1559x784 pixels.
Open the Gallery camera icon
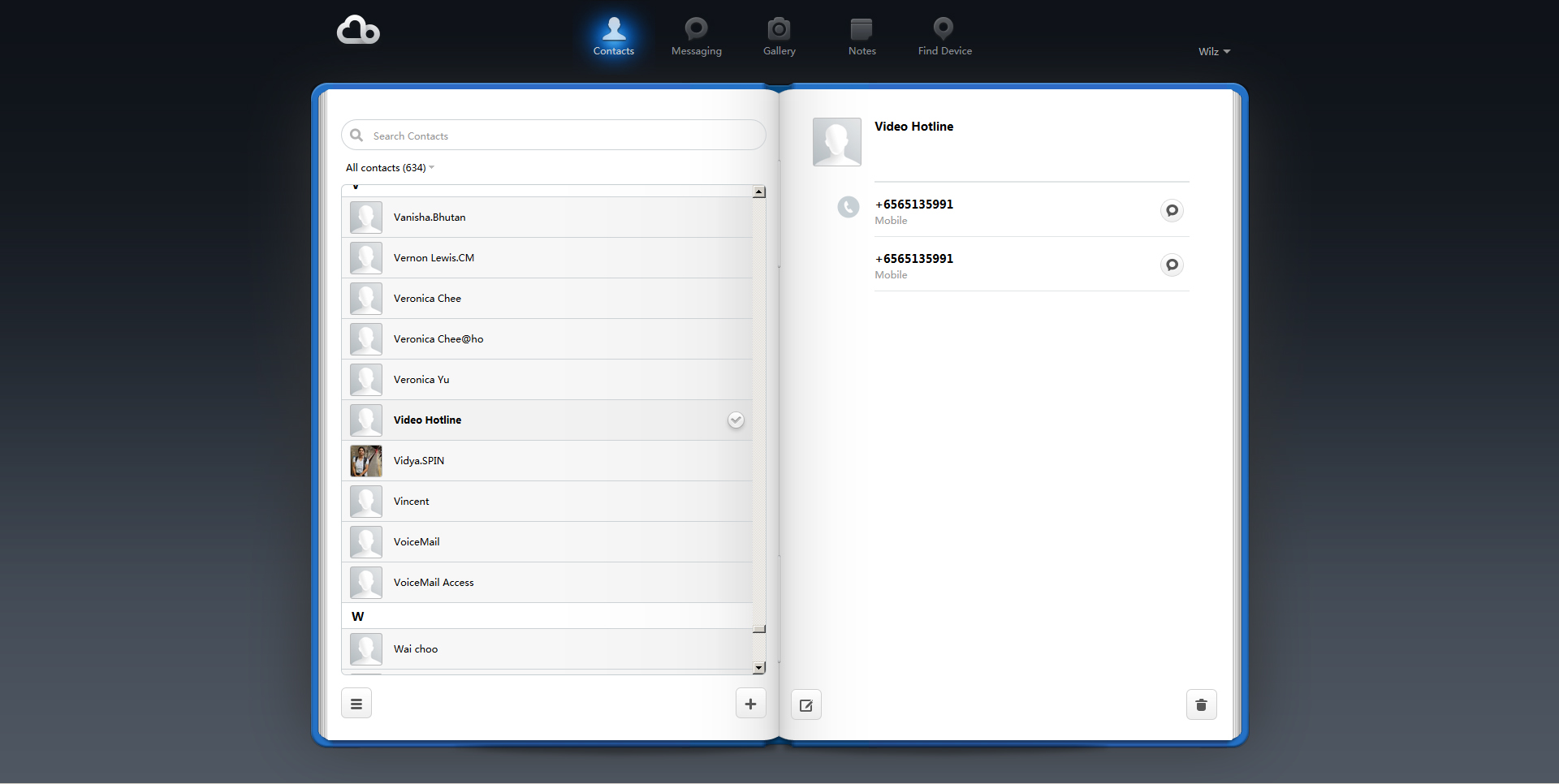click(x=779, y=30)
